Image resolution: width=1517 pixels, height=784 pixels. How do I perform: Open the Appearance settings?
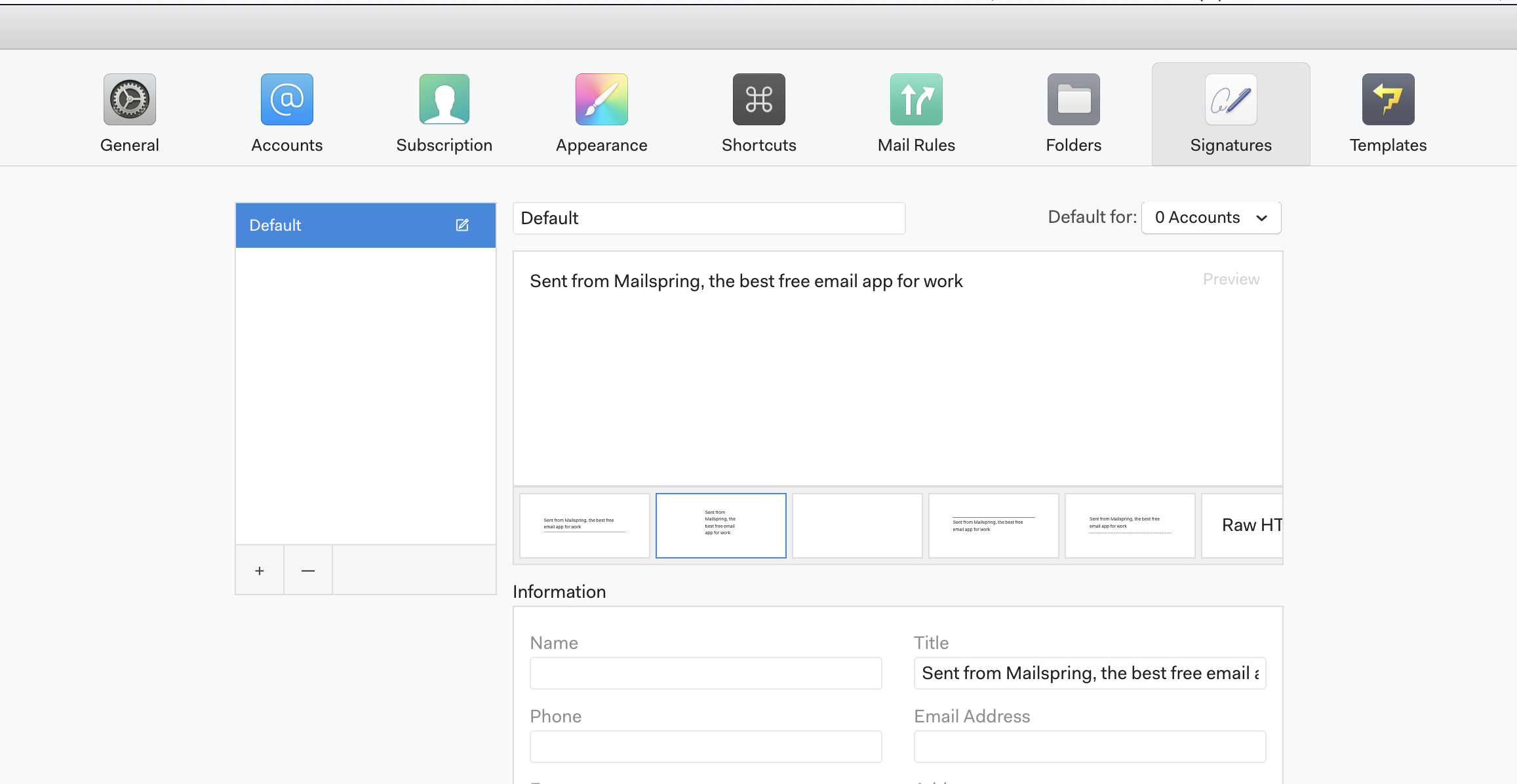[x=601, y=113]
